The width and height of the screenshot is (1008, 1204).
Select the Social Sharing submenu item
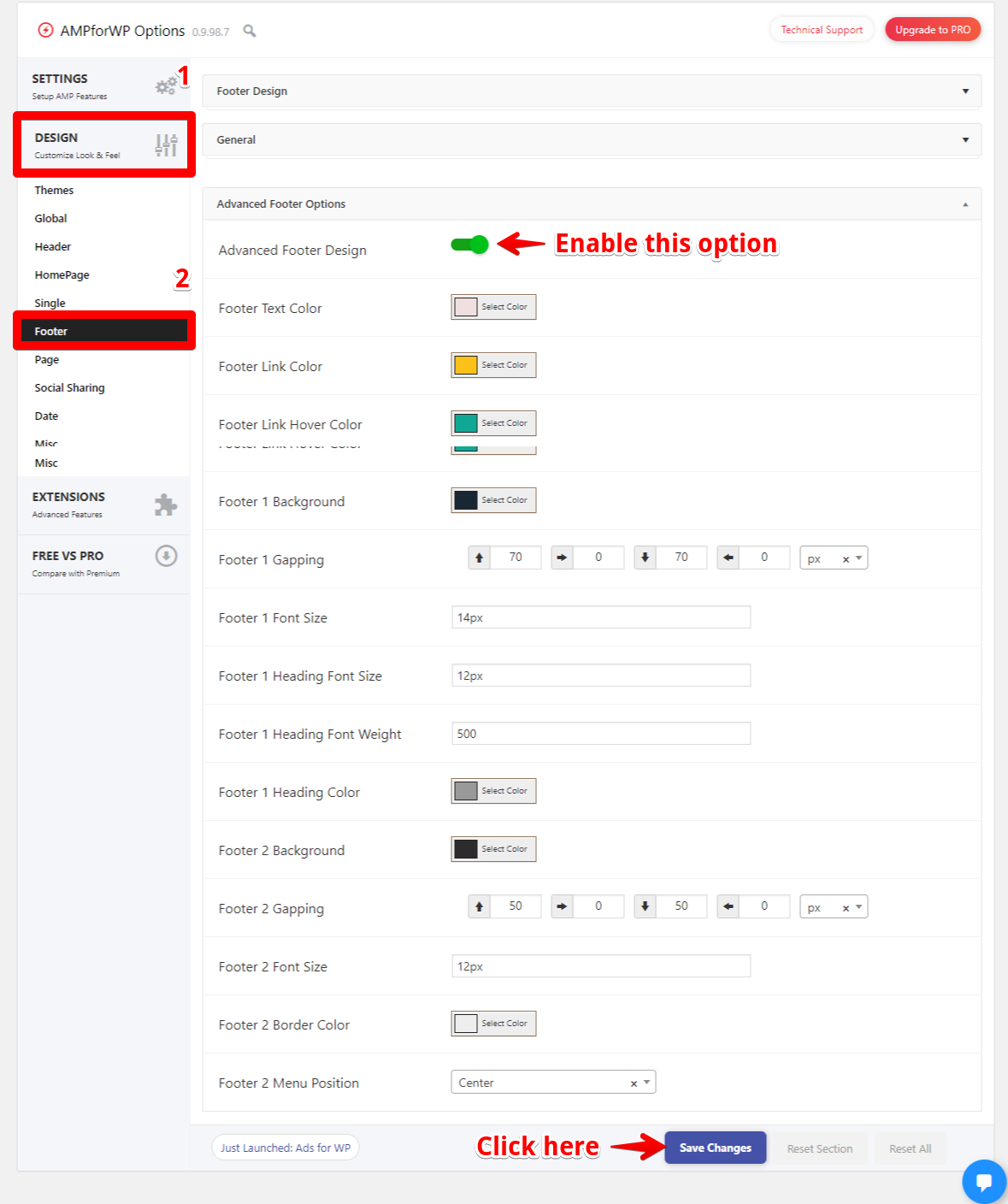[x=69, y=387]
